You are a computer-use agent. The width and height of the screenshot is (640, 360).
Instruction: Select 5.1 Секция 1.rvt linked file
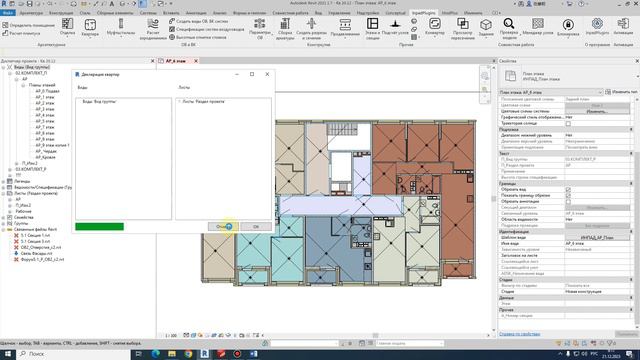tap(35, 236)
